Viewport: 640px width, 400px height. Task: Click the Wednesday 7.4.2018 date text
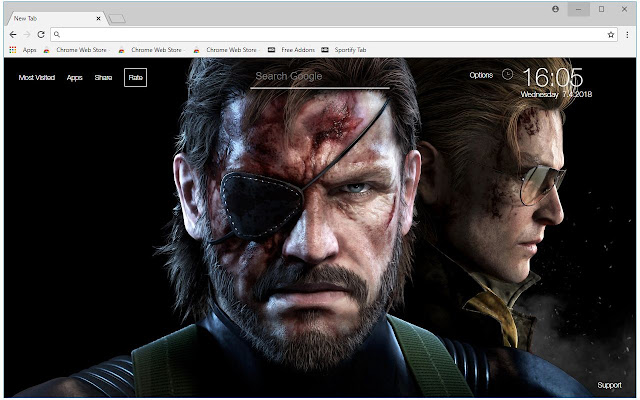(x=556, y=94)
